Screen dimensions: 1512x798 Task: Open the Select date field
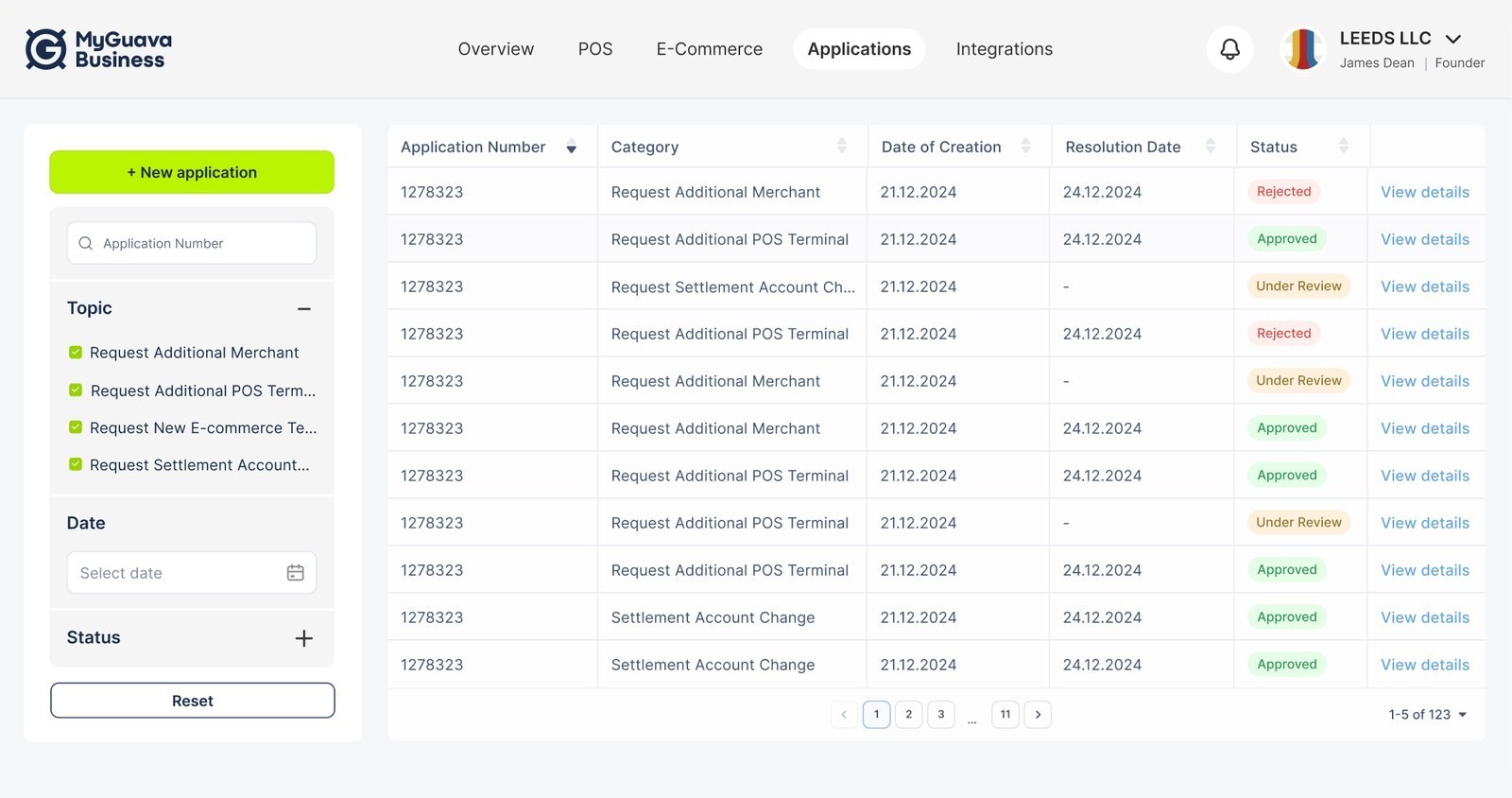[x=192, y=573]
